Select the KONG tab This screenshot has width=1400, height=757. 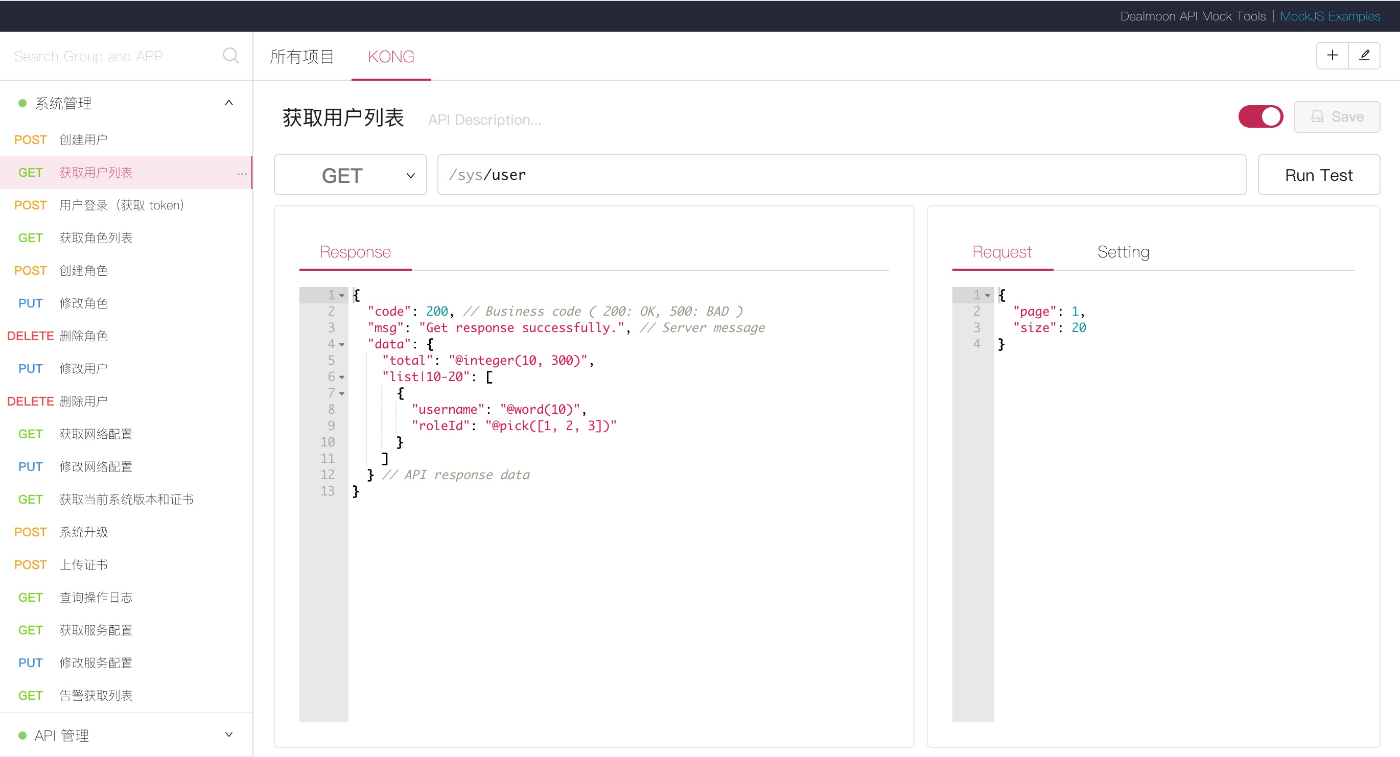391,57
